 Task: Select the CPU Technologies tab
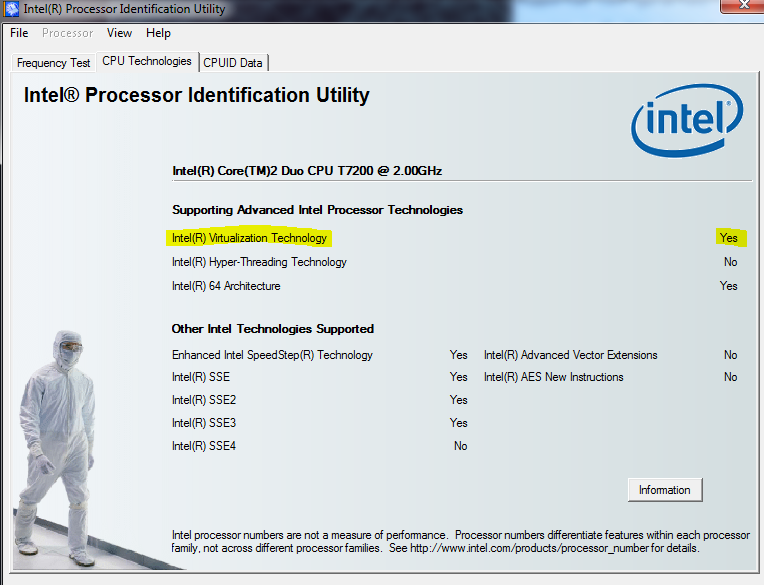pos(147,61)
